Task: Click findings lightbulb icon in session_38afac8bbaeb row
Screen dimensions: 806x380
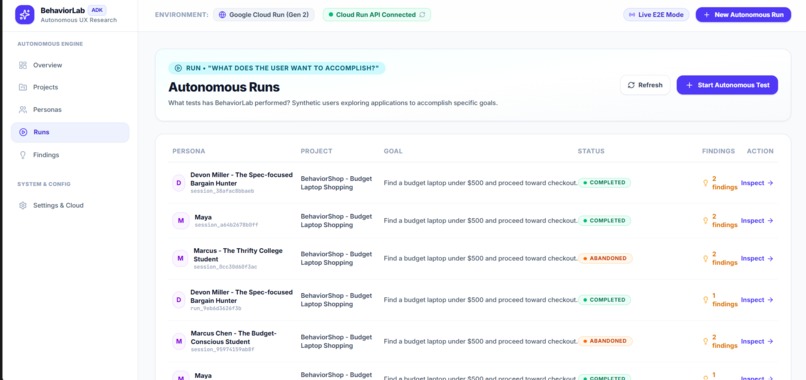Action: pos(706,183)
